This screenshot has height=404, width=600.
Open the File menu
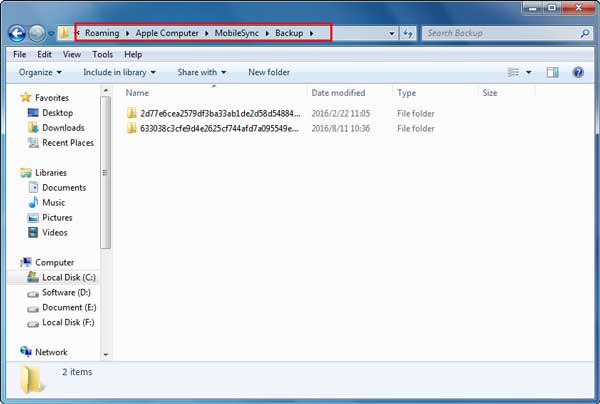click(x=20, y=54)
